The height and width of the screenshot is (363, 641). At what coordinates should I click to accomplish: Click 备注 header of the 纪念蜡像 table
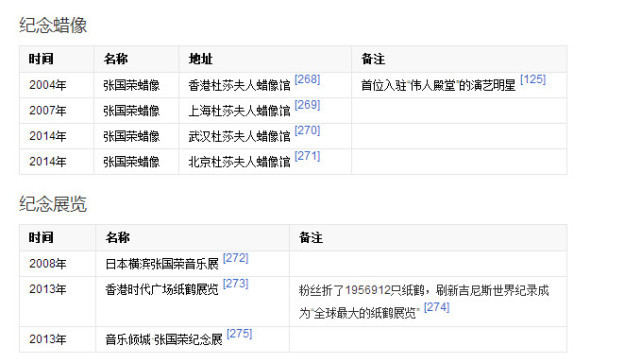tap(373, 59)
